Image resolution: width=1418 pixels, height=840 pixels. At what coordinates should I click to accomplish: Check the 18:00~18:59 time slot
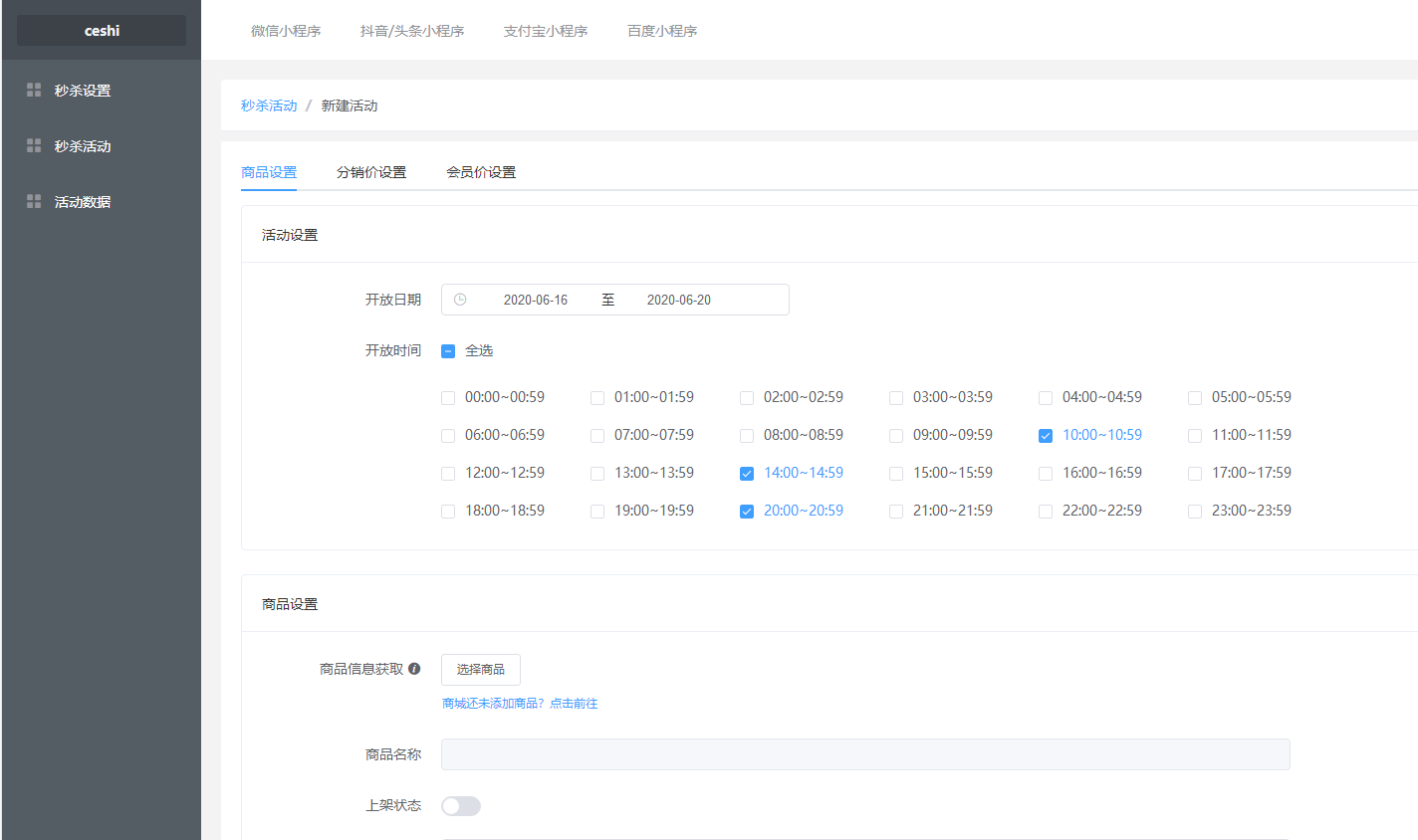(448, 512)
